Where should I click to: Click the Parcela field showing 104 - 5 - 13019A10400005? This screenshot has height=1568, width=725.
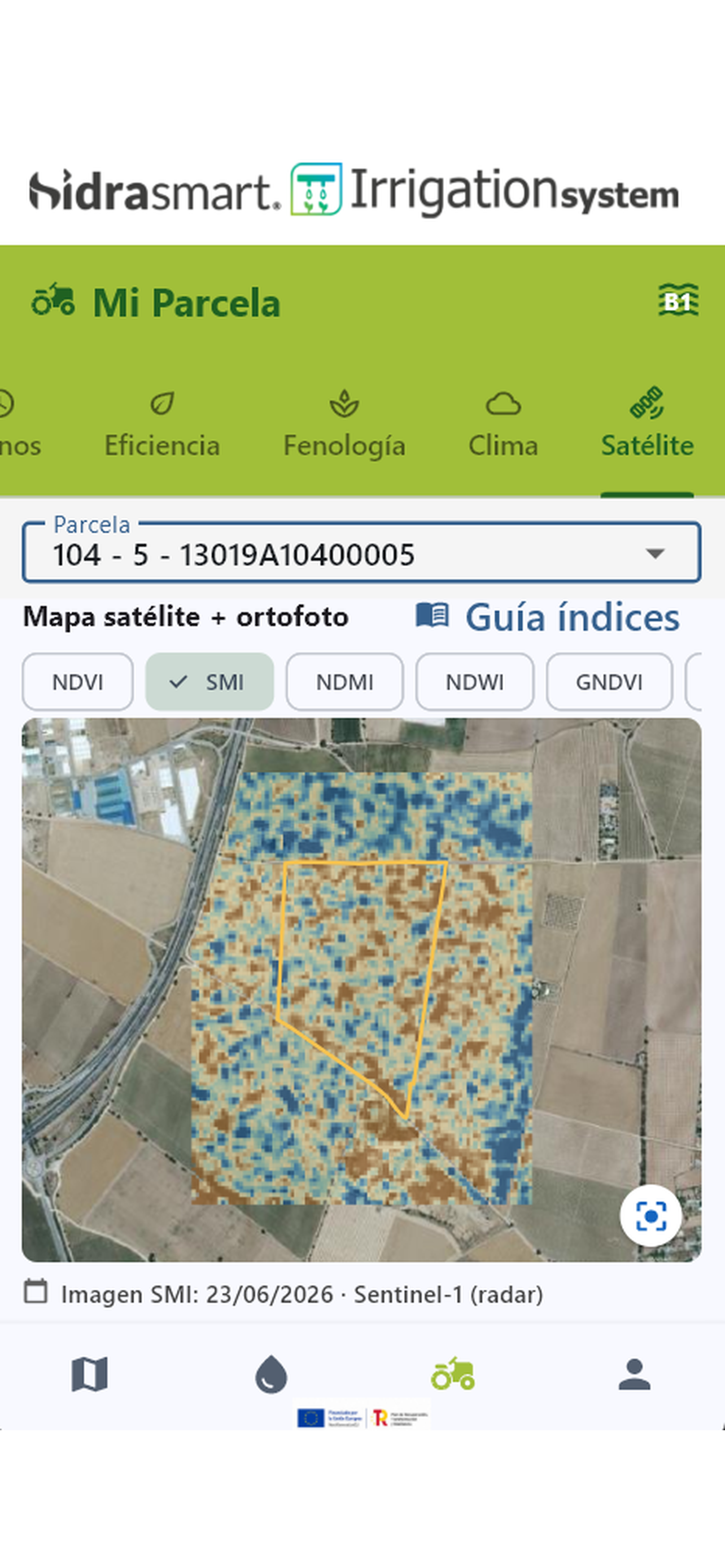pyautogui.click(x=361, y=552)
